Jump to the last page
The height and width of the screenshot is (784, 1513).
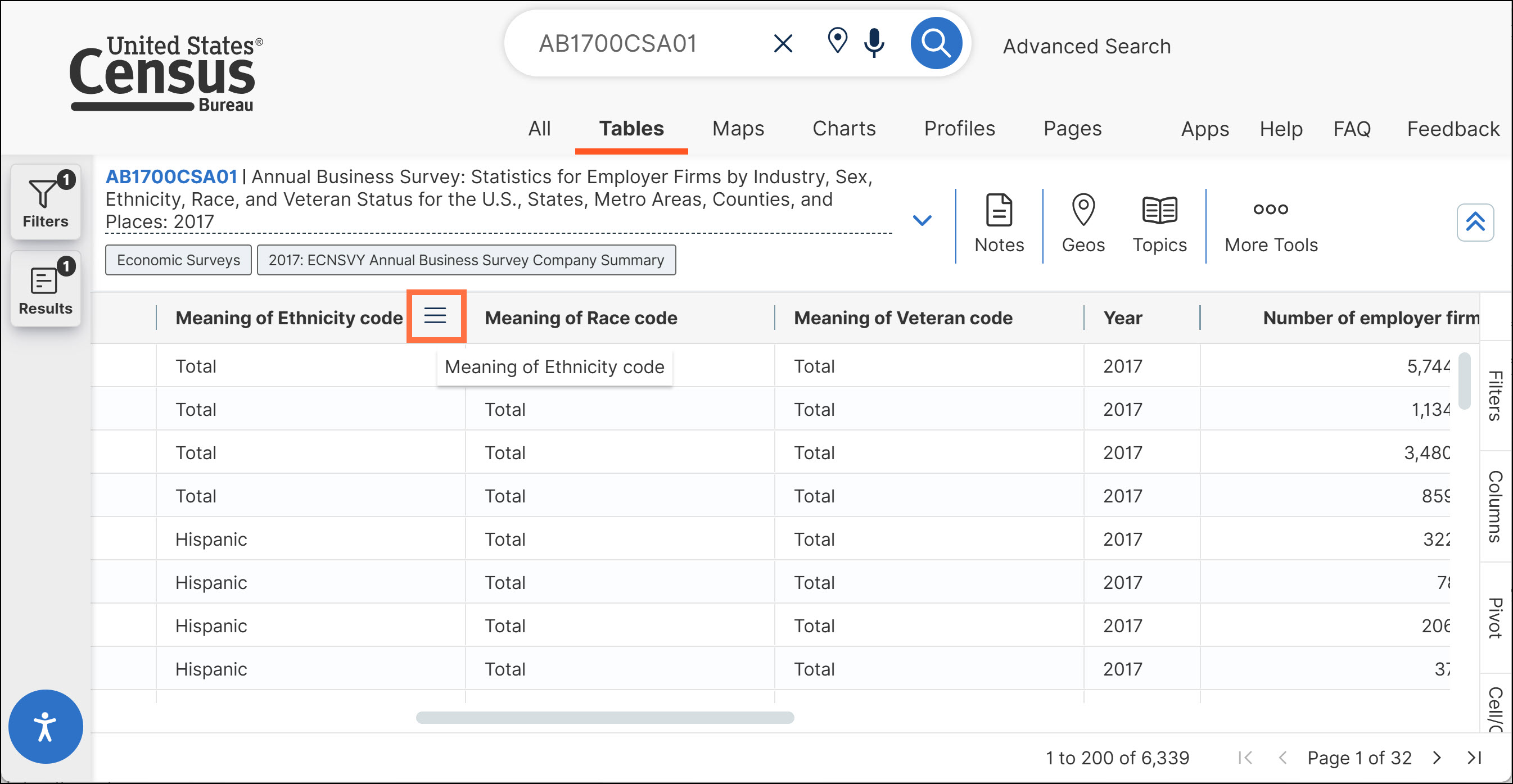click(x=1474, y=758)
